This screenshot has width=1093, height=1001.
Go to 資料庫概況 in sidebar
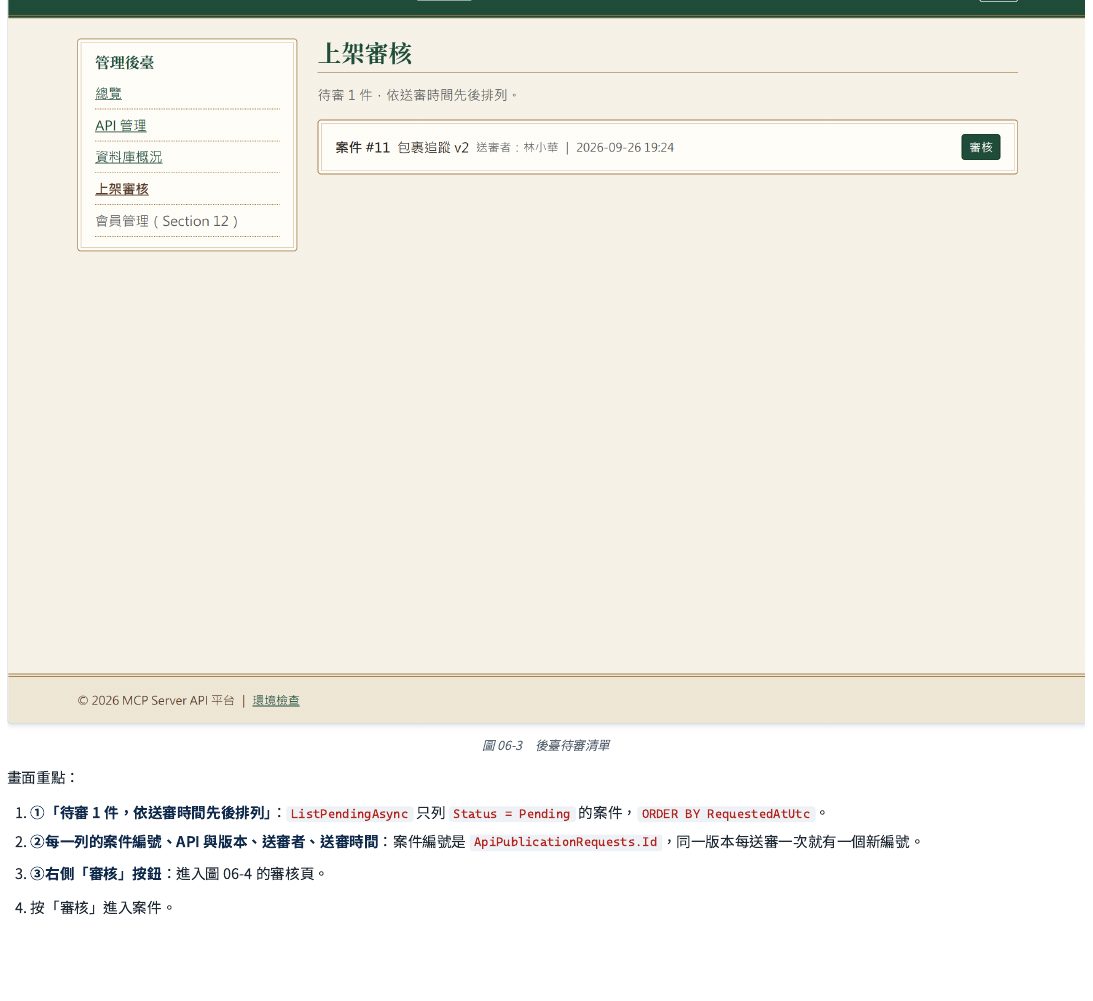point(128,157)
